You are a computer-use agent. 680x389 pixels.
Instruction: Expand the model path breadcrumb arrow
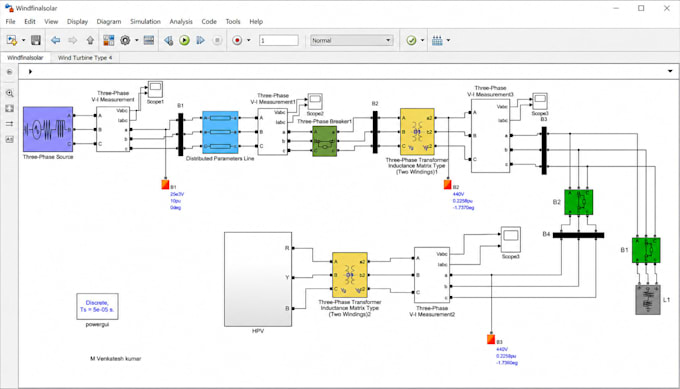coord(30,72)
